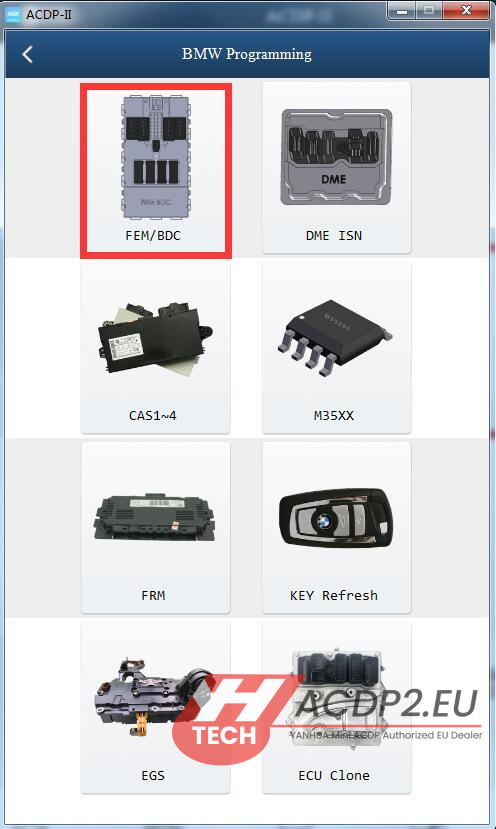Screen dimensions: 496x829
Task: Open the FEM/BDC module image
Action: [156, 156]
